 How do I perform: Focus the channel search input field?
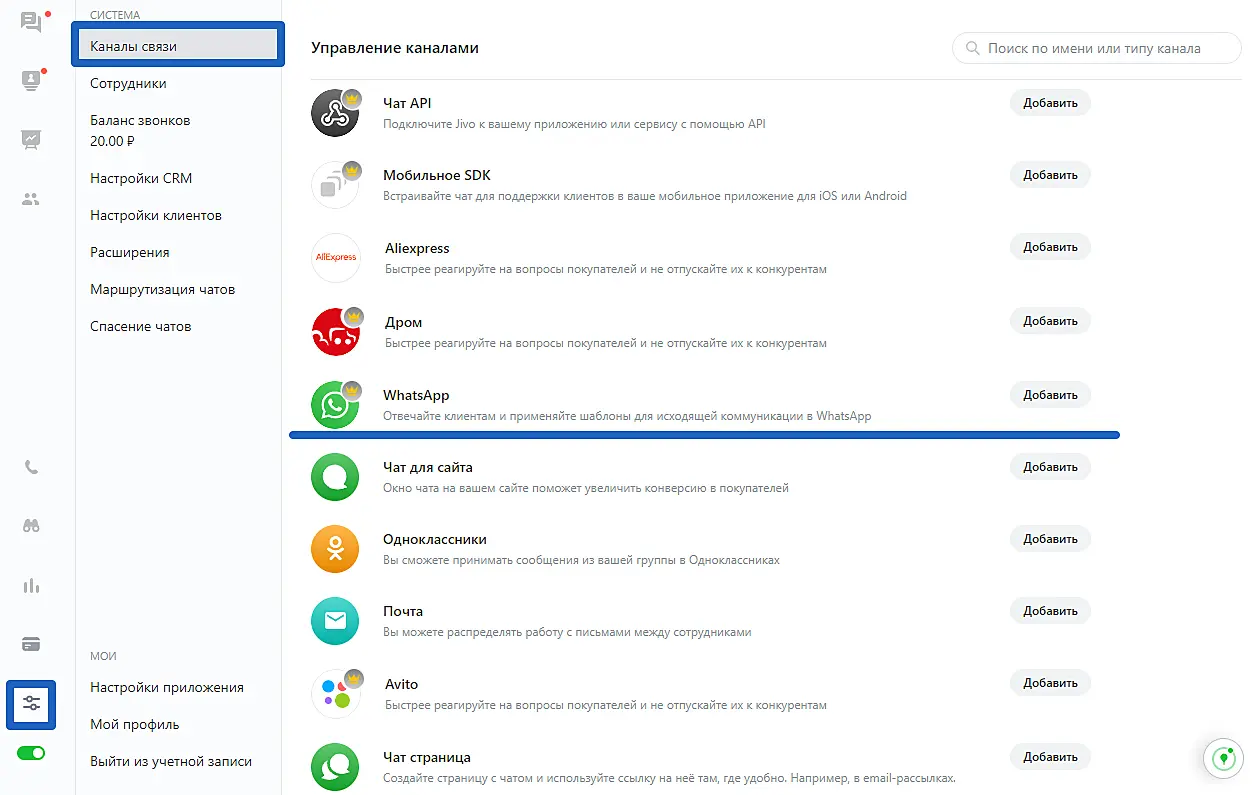coord(1100,48)
